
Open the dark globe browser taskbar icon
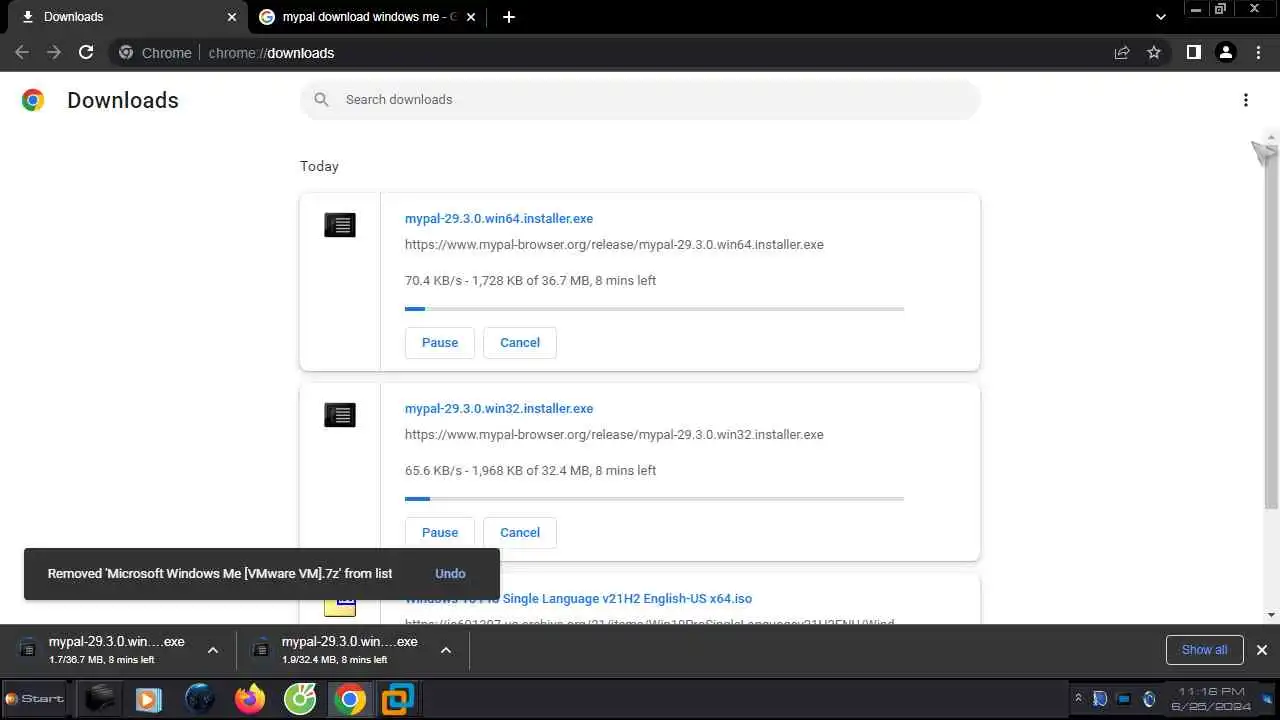[x=200, y=698]
